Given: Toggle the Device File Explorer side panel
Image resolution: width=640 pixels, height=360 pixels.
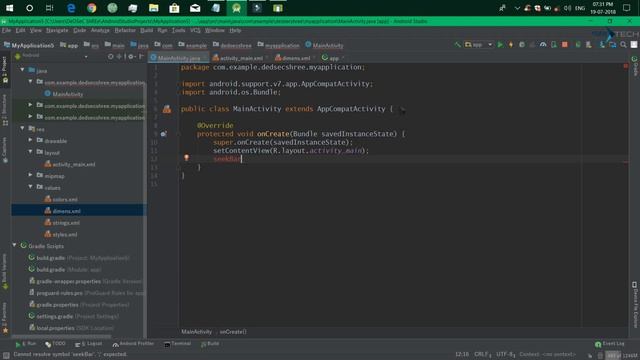Looking at the screenshot, I should pos(635,304).
